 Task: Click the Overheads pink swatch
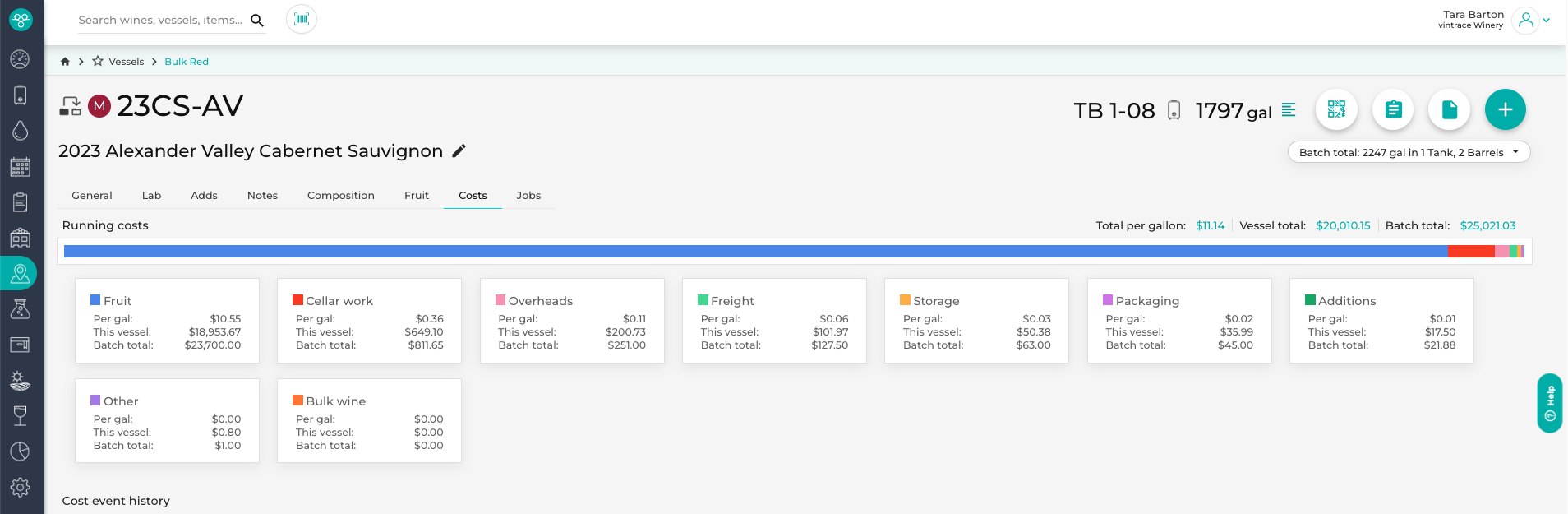(500, 300)
